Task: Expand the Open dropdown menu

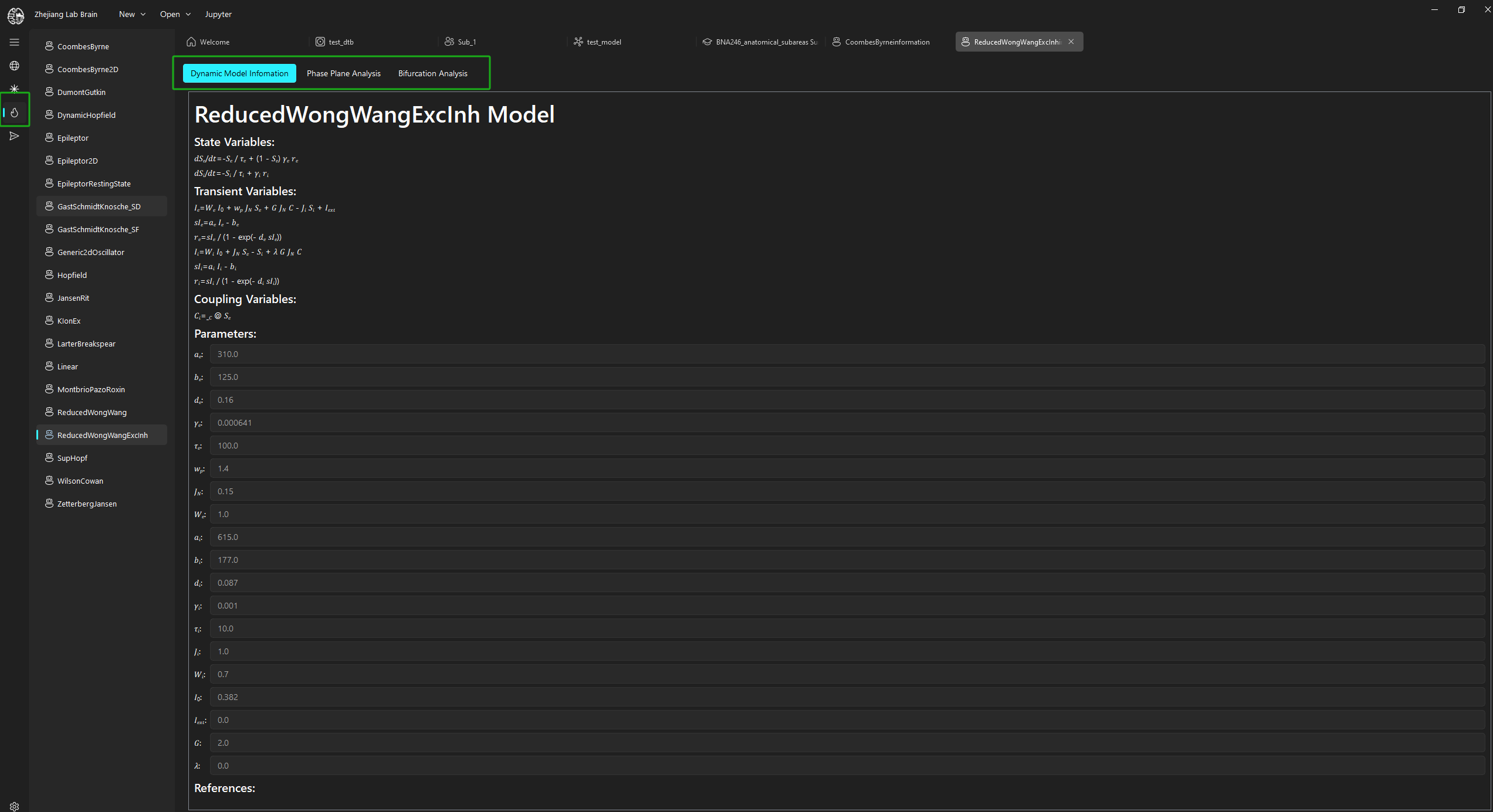Action: pyautogui.click(x=175, y=14)
